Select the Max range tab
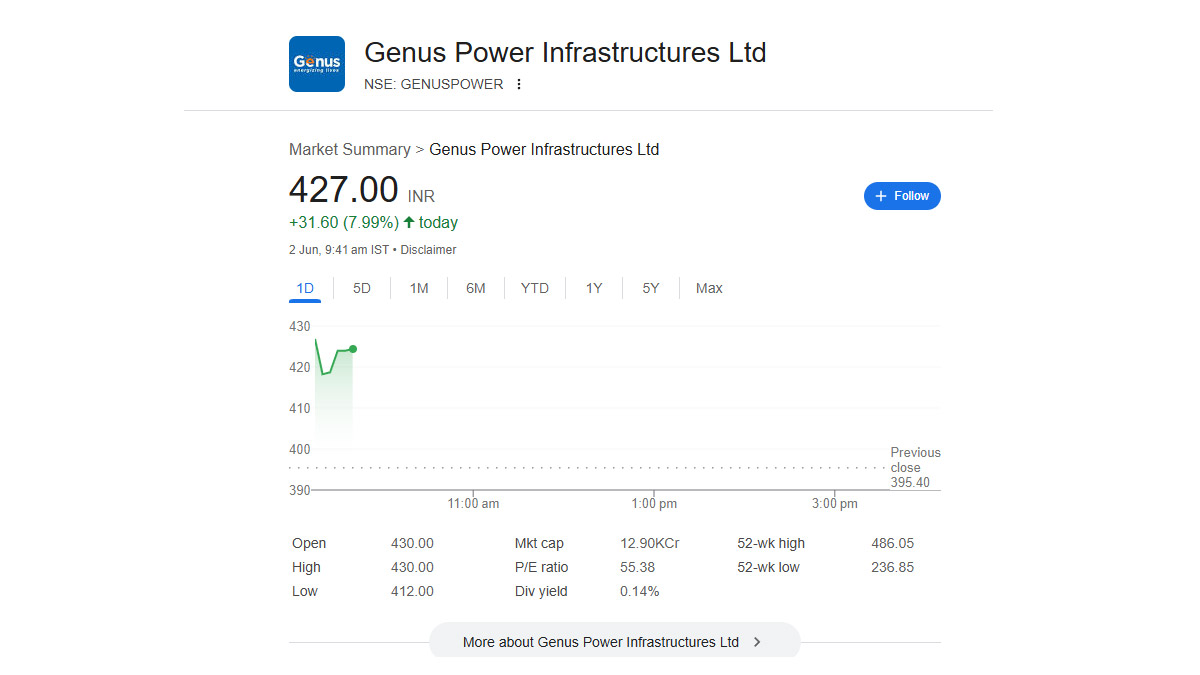Screen dimensions: 1200x675 coord(709,288)
